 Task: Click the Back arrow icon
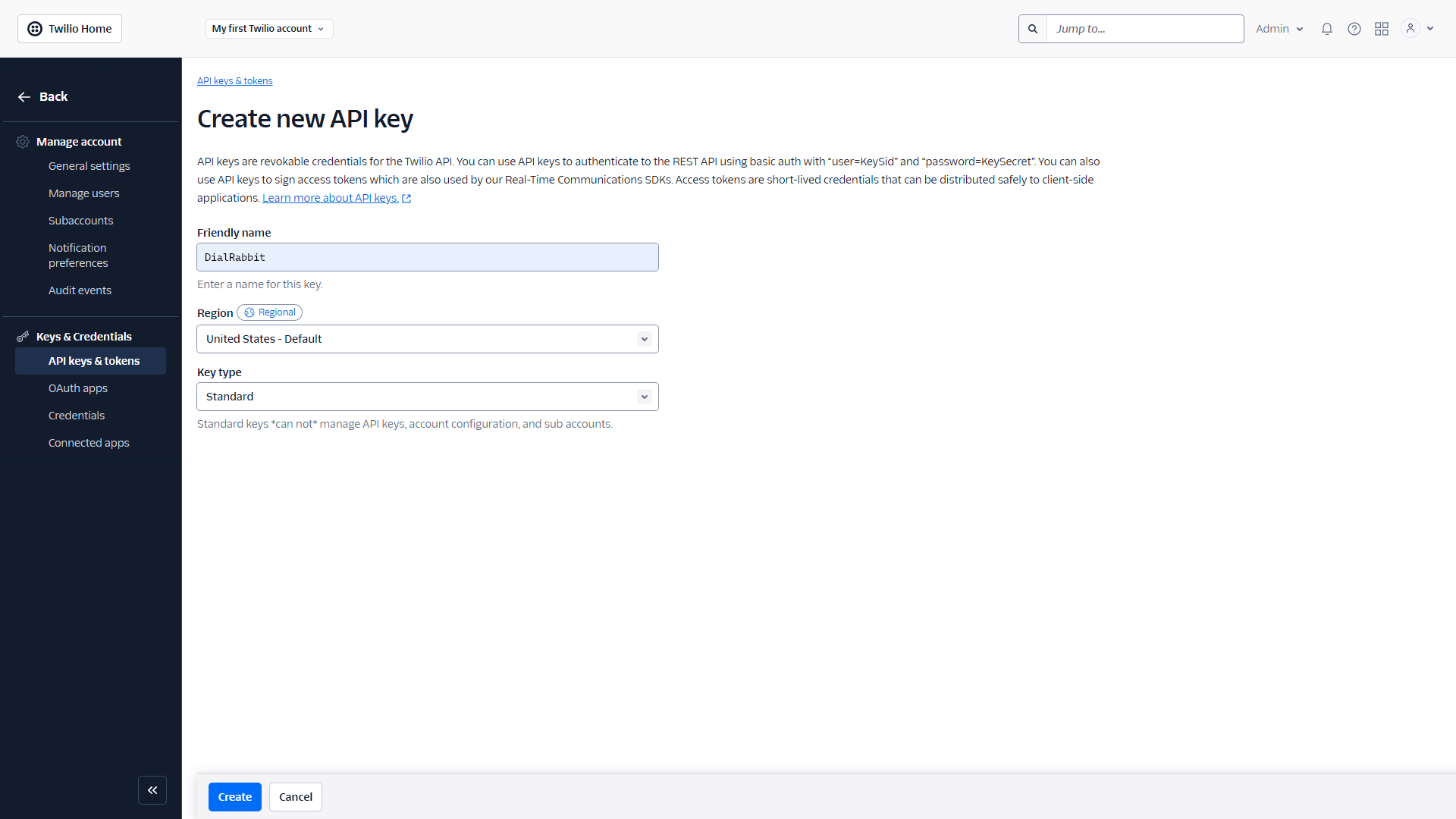pos(24,96)
